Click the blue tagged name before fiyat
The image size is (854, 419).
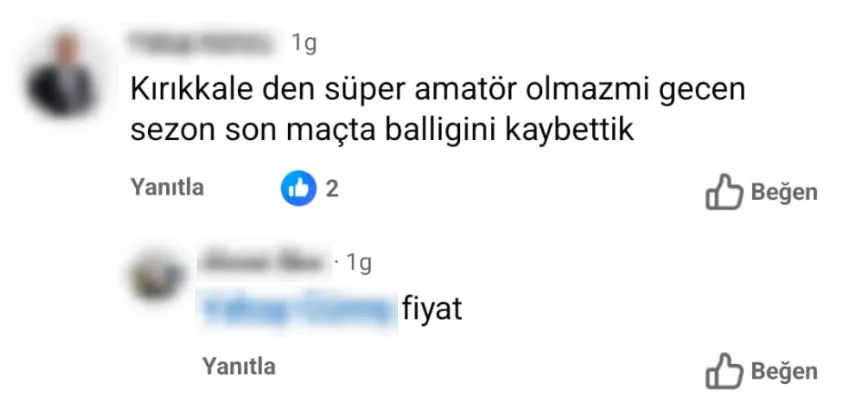(298, 309)
